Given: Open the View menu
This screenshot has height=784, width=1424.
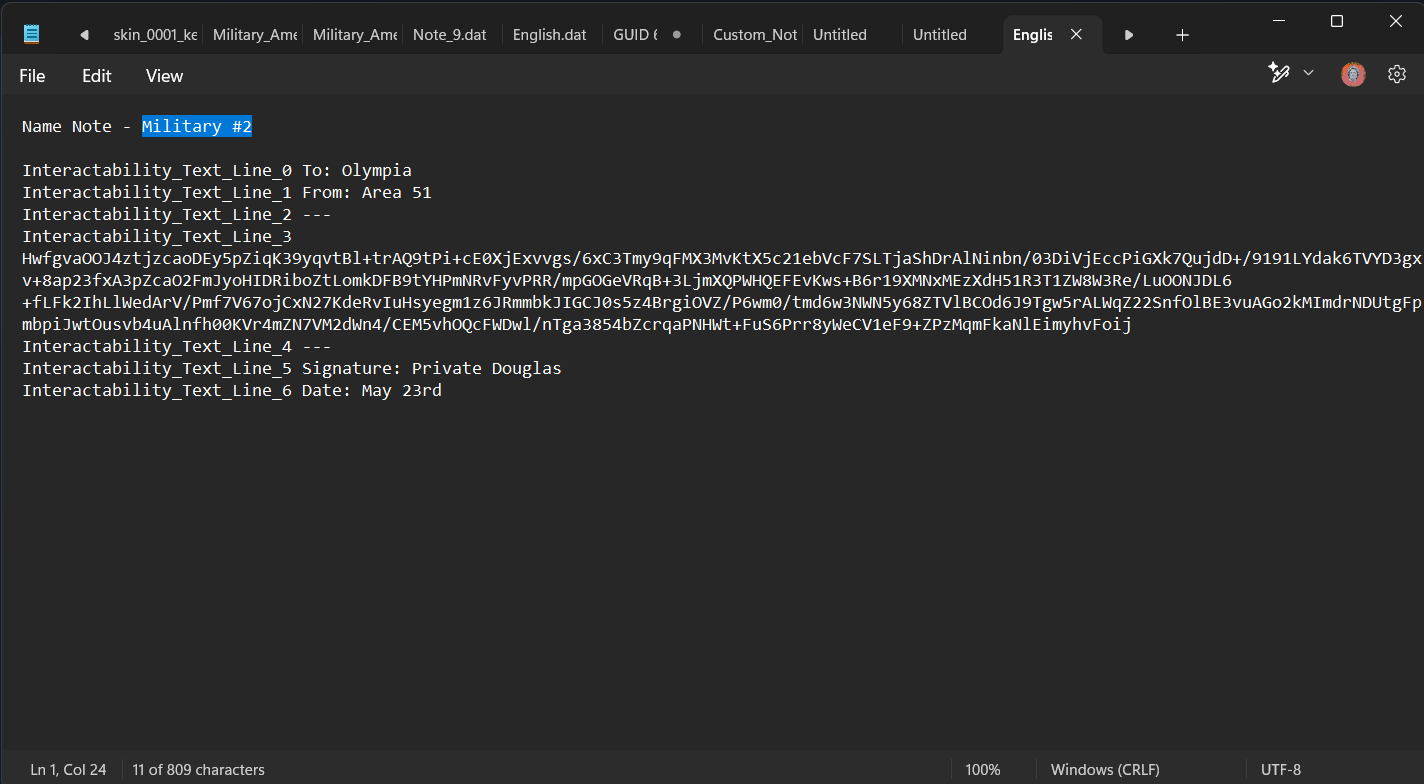Looking at the screenshot, I should [x=164, y=76].
